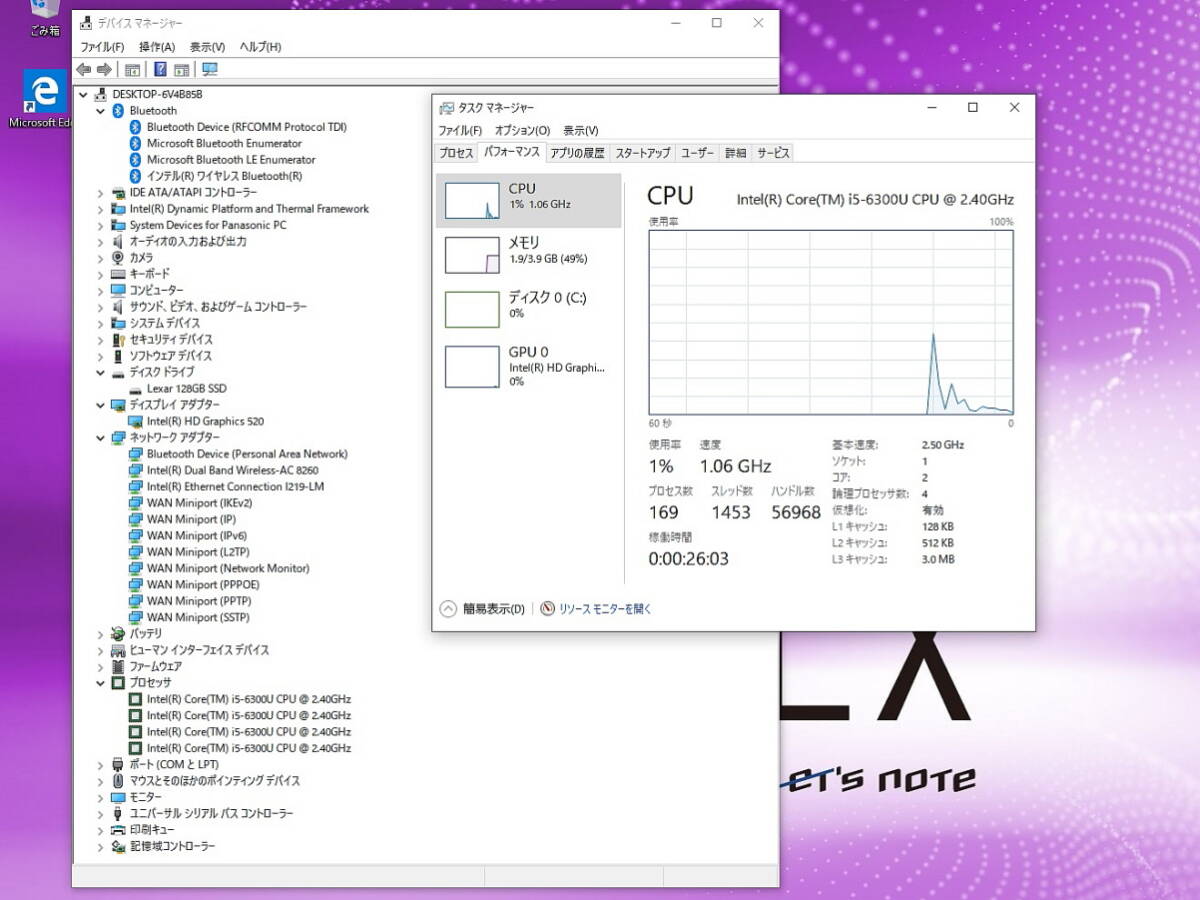Screen dimensions: 1200x900
Task: Switch to the ユーザー tab
Action: [698, 153]
